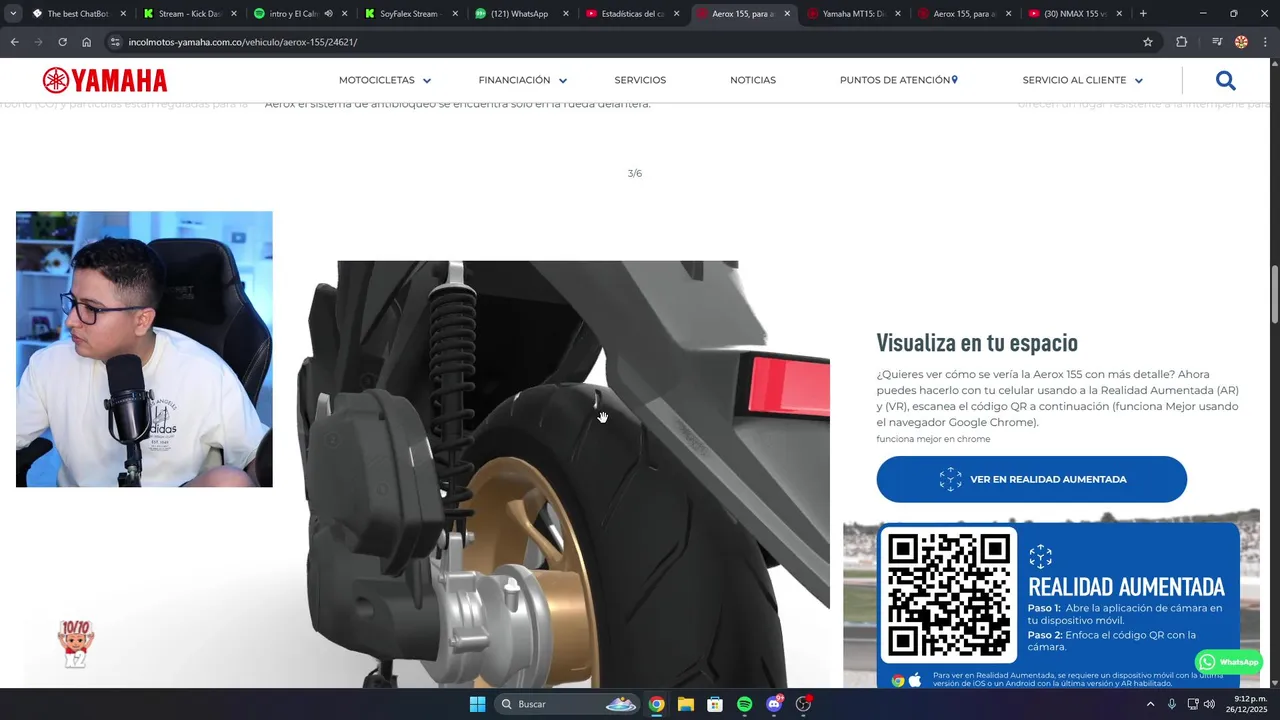Reload the page
This screenshot has width=1280, height=720.
click(x=62, y=42)
